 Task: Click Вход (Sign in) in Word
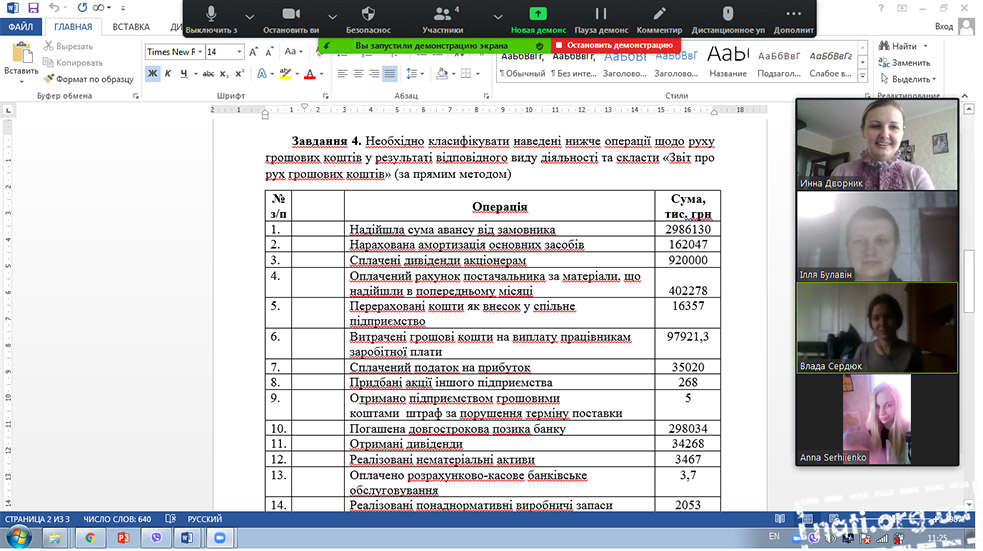click(x=944, y=26)
